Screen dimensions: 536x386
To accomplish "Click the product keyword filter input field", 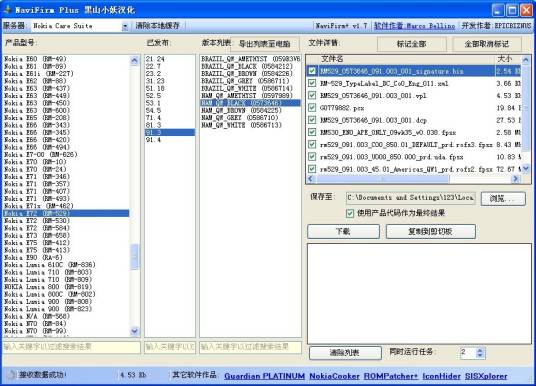I will (x=71, y=347).
